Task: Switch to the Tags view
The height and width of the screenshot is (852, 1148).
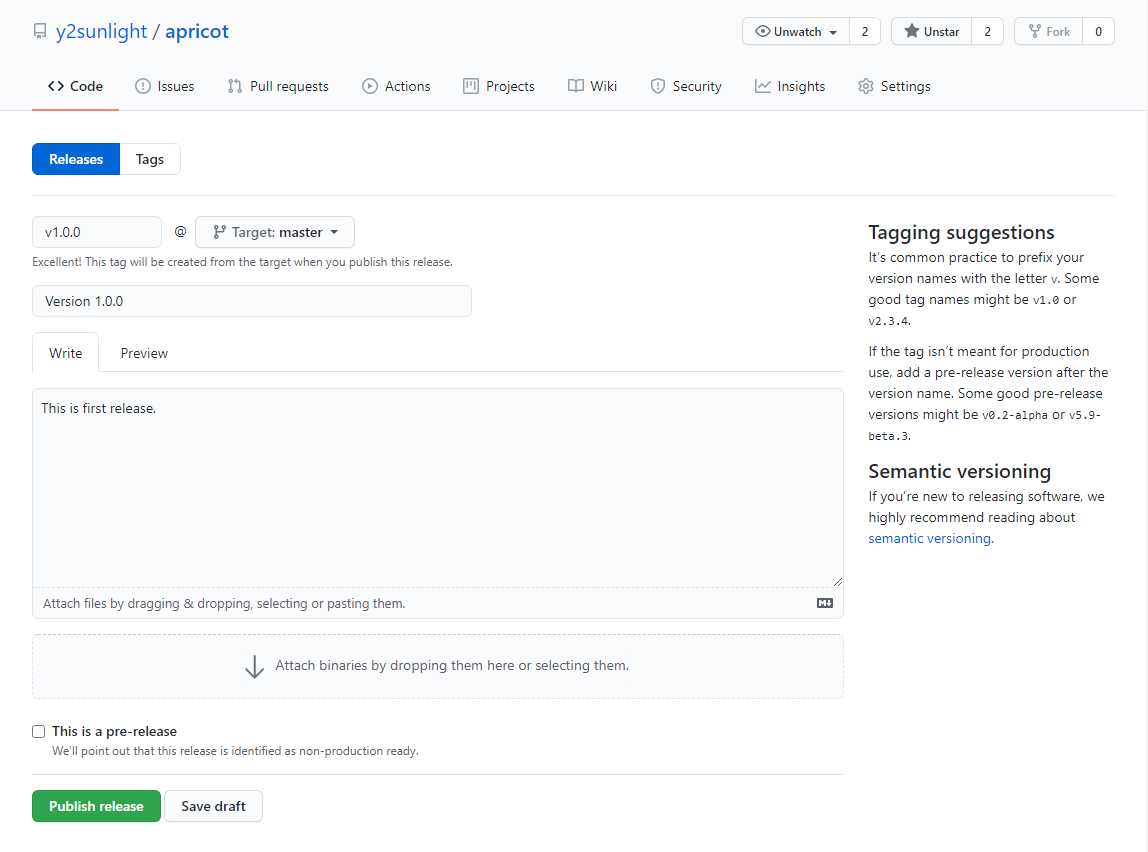Action: click(x=150, y=159)
